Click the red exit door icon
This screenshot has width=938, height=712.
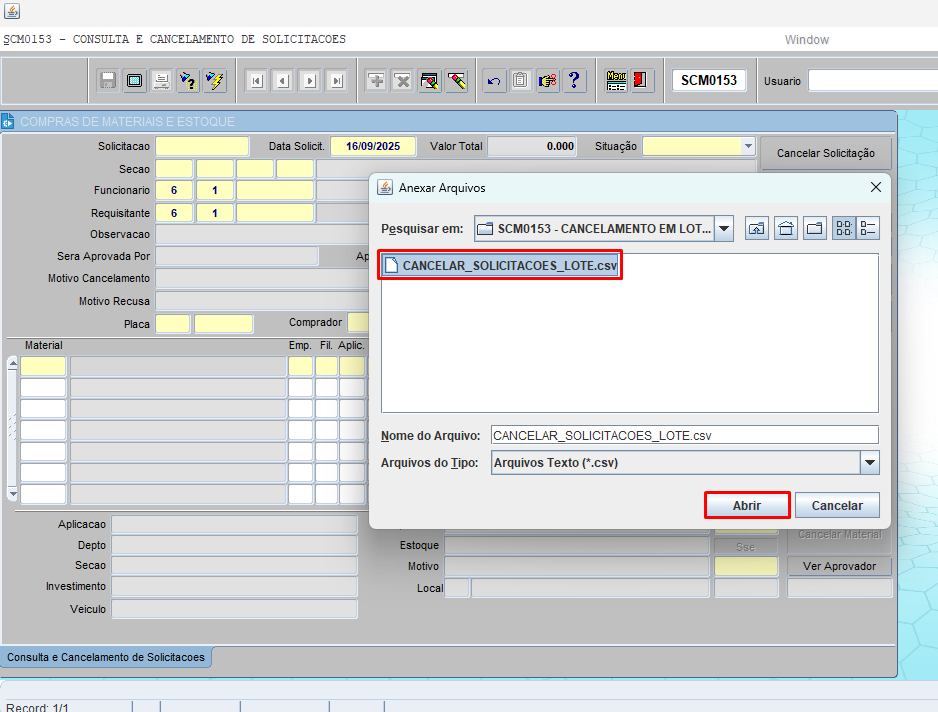click(x=641, y=81)
